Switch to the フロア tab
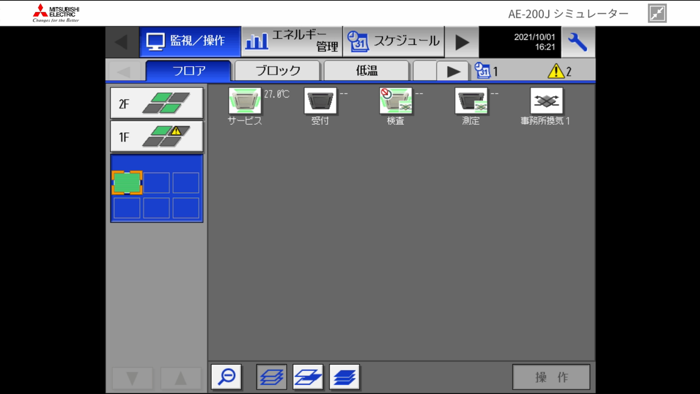The width and height of the screenshot is (700, 394). tap(188, 71)
